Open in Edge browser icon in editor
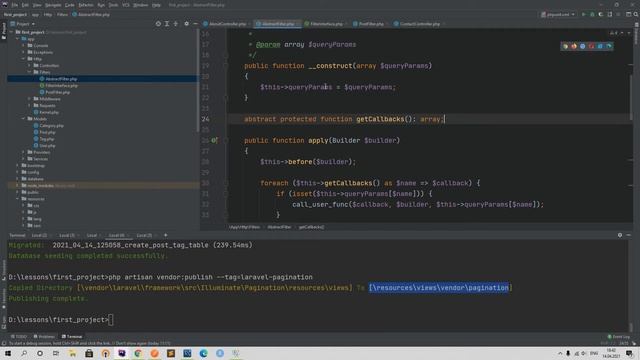 pos(609,46)
